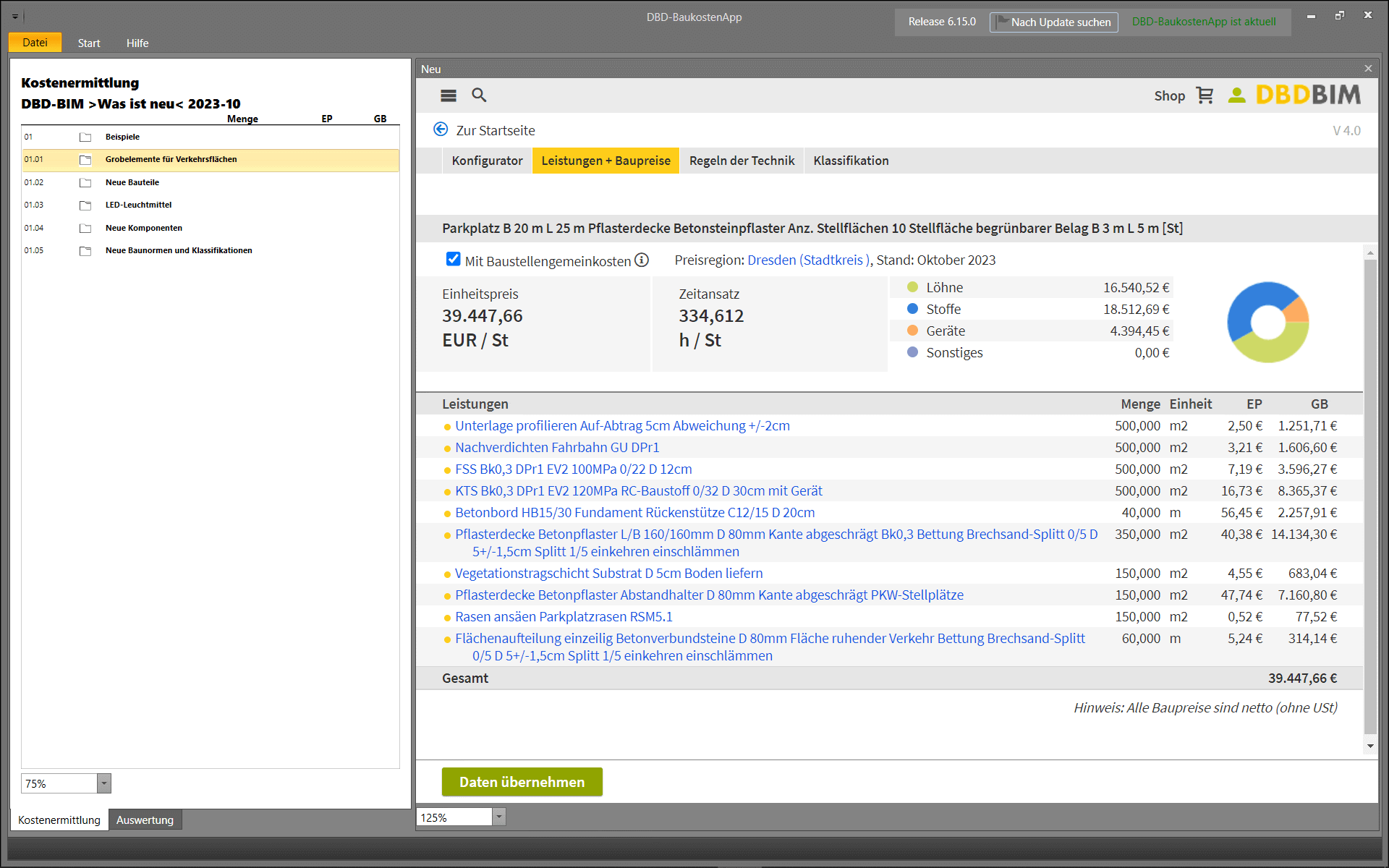Click Nach Update suchen button
Image resolution: width=1389 pixels, height=868 pixels.
[x=1053, y=22]
